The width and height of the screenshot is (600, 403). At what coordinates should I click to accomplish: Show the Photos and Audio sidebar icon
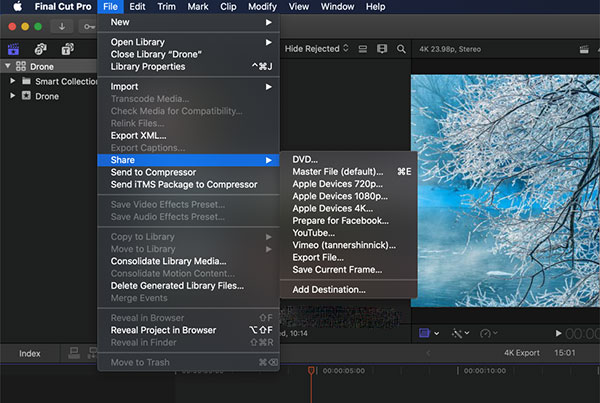(x=41, y=49)
